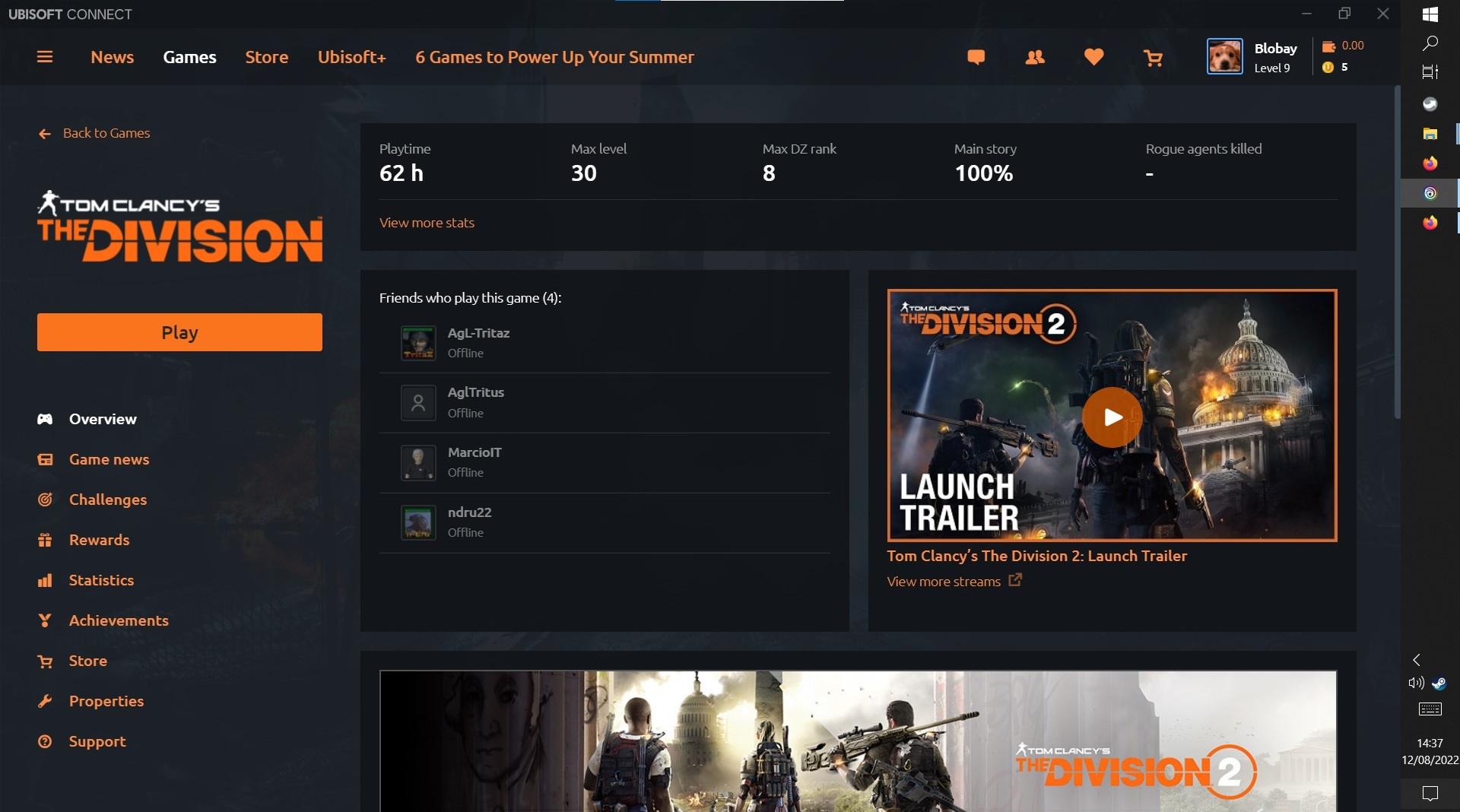Open Task View in the taskbar
The image size is (1460, 812).
click(1430, 72)
